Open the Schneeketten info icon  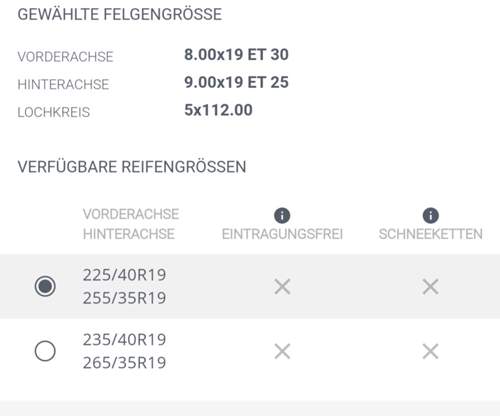430,215
